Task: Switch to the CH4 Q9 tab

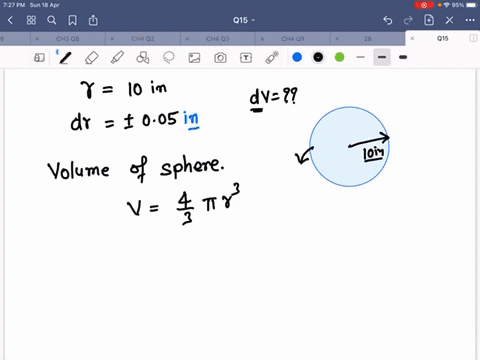Action: tap(293, 39)
